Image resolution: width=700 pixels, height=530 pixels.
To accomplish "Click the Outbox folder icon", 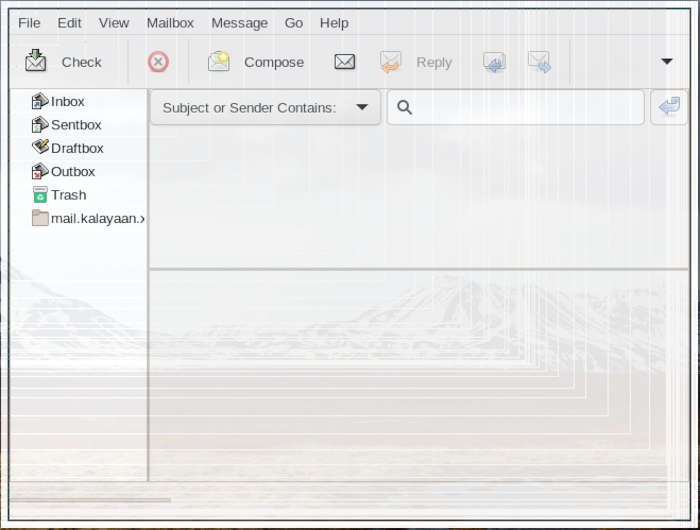I will (x=40, y=171).
